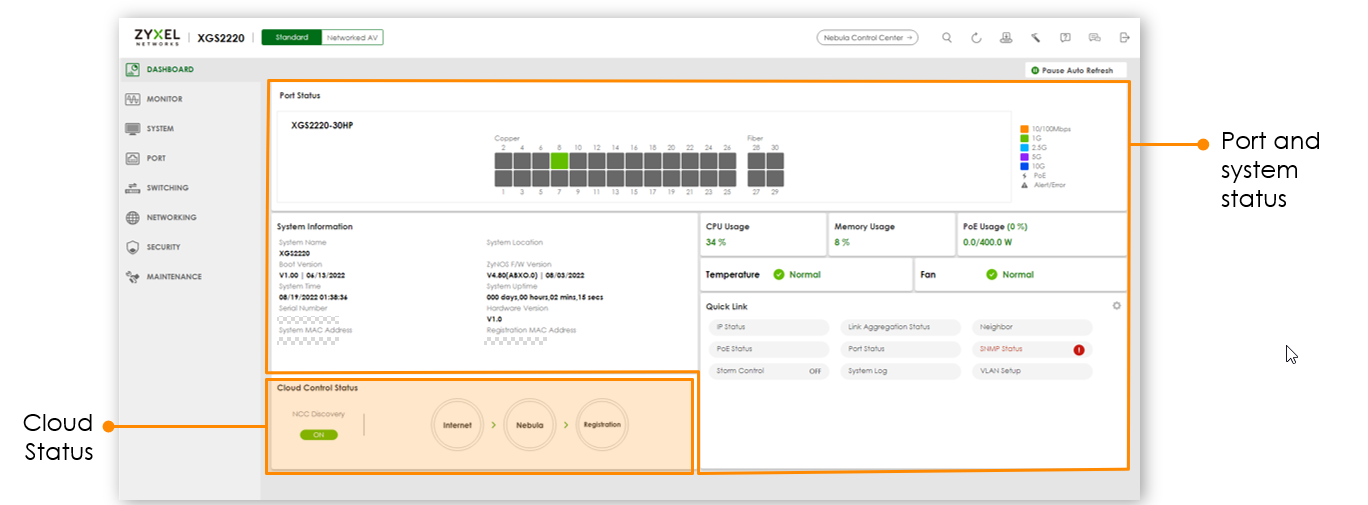Pause Auto Refresh on dashboard
The image size is (1368, 505).
click(1076, 71)
